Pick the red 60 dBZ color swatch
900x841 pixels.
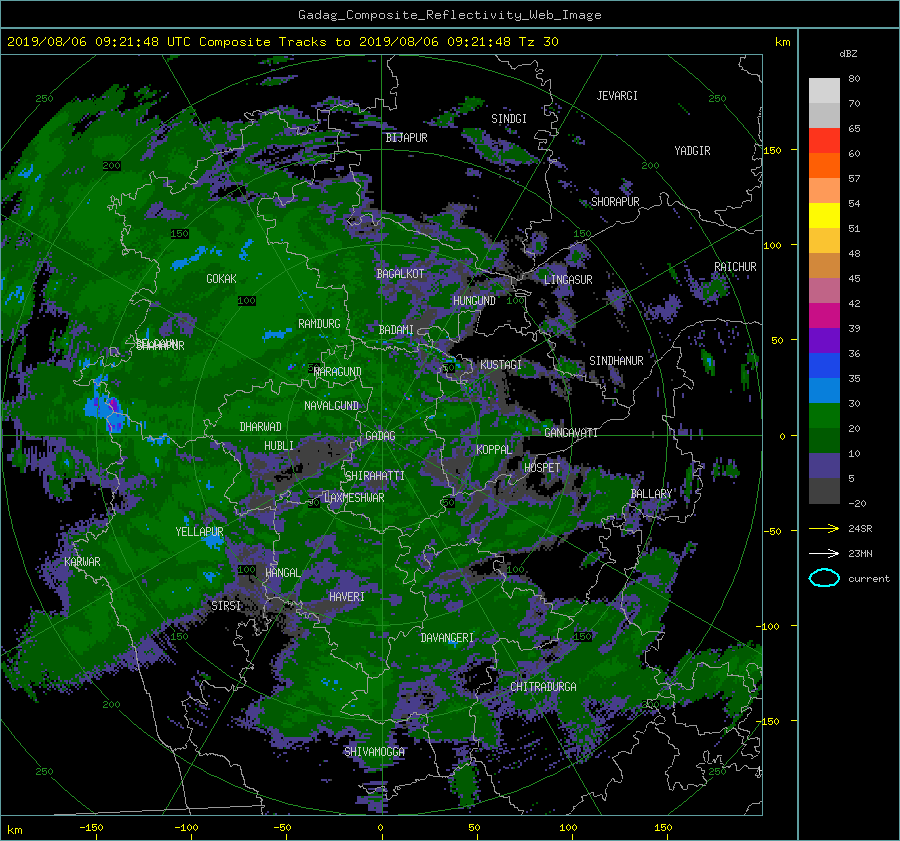click(824, 141)
